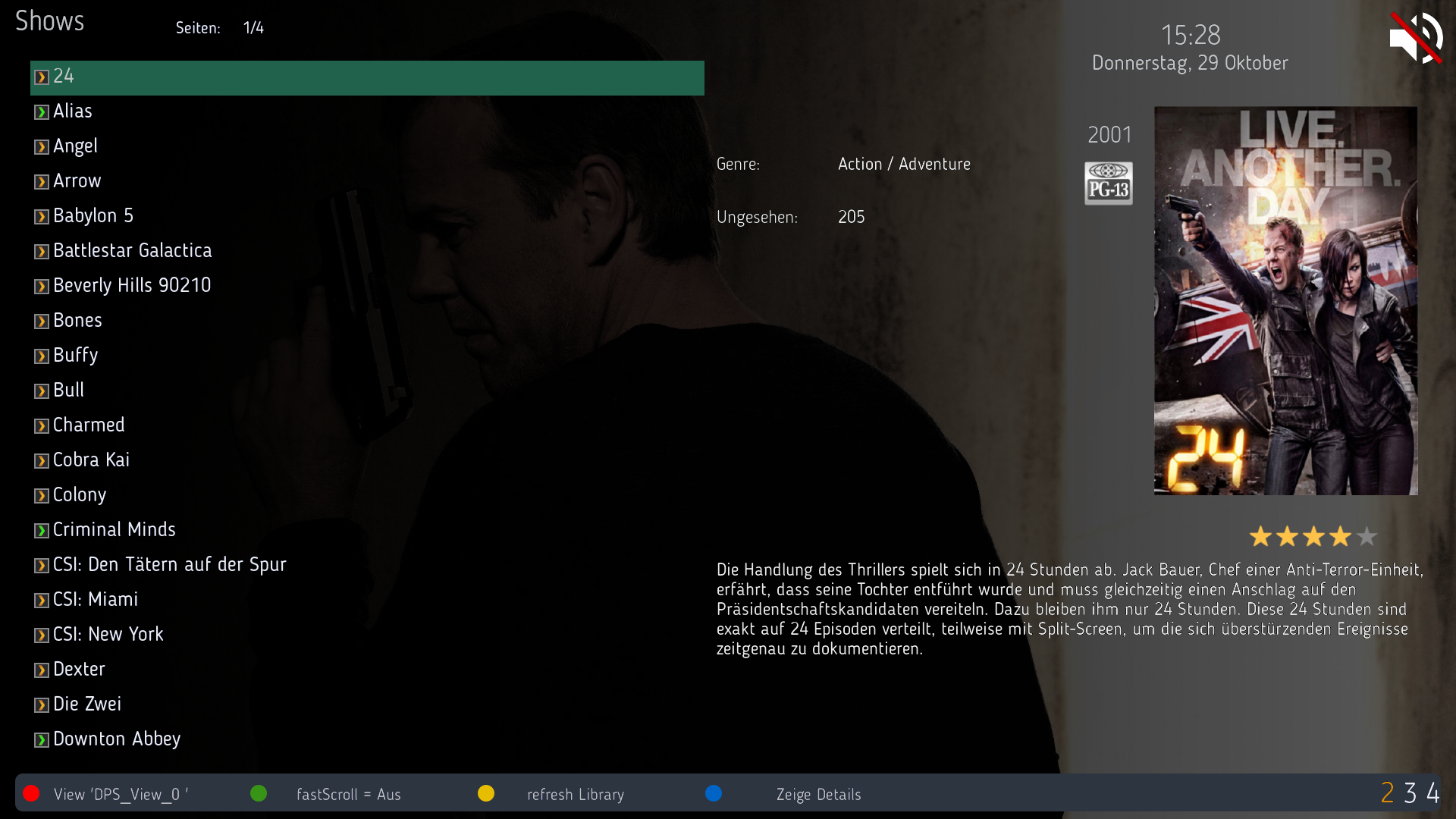Click the arrow icon beside Cobra Kai

(42, 461)
